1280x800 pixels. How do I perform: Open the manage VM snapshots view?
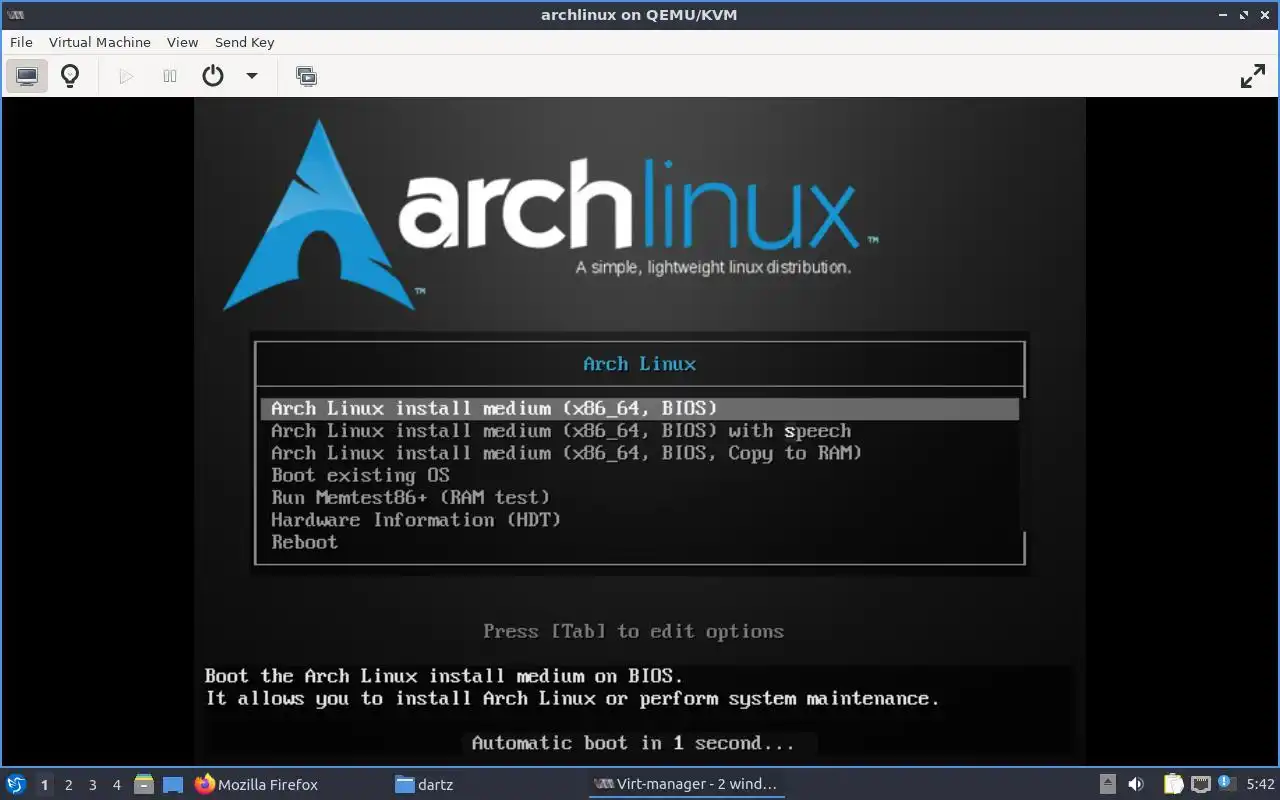307,76
